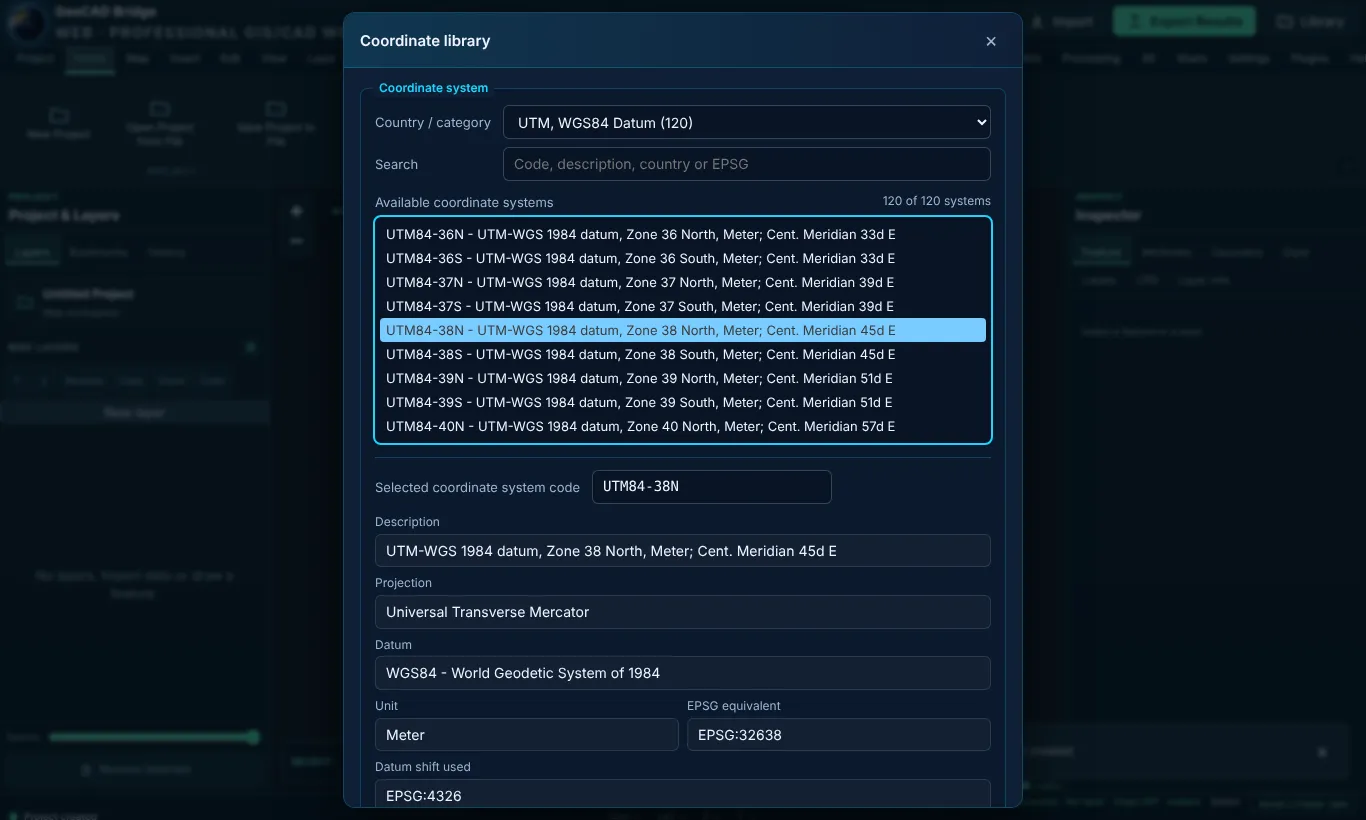Click the EPSG equivalent field EPSG:32638
This screenshot has width=1366, height=820.
(x=838, y=735)
